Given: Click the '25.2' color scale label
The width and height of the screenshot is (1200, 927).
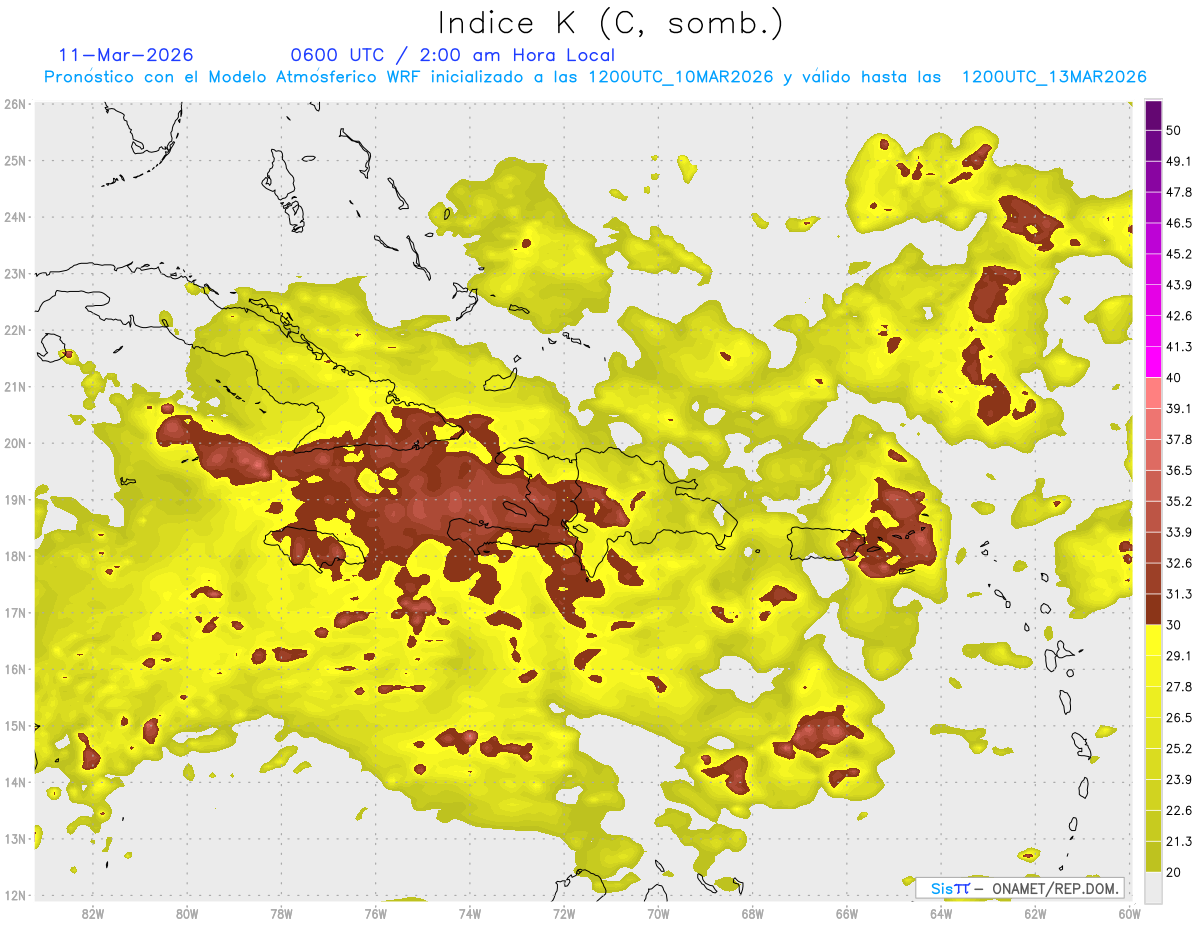Looking at the screenshot, I should (1179, 749).
